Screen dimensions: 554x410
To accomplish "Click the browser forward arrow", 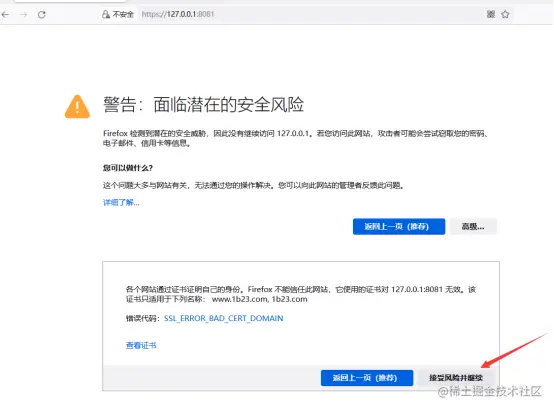I will tap(23, 14).
